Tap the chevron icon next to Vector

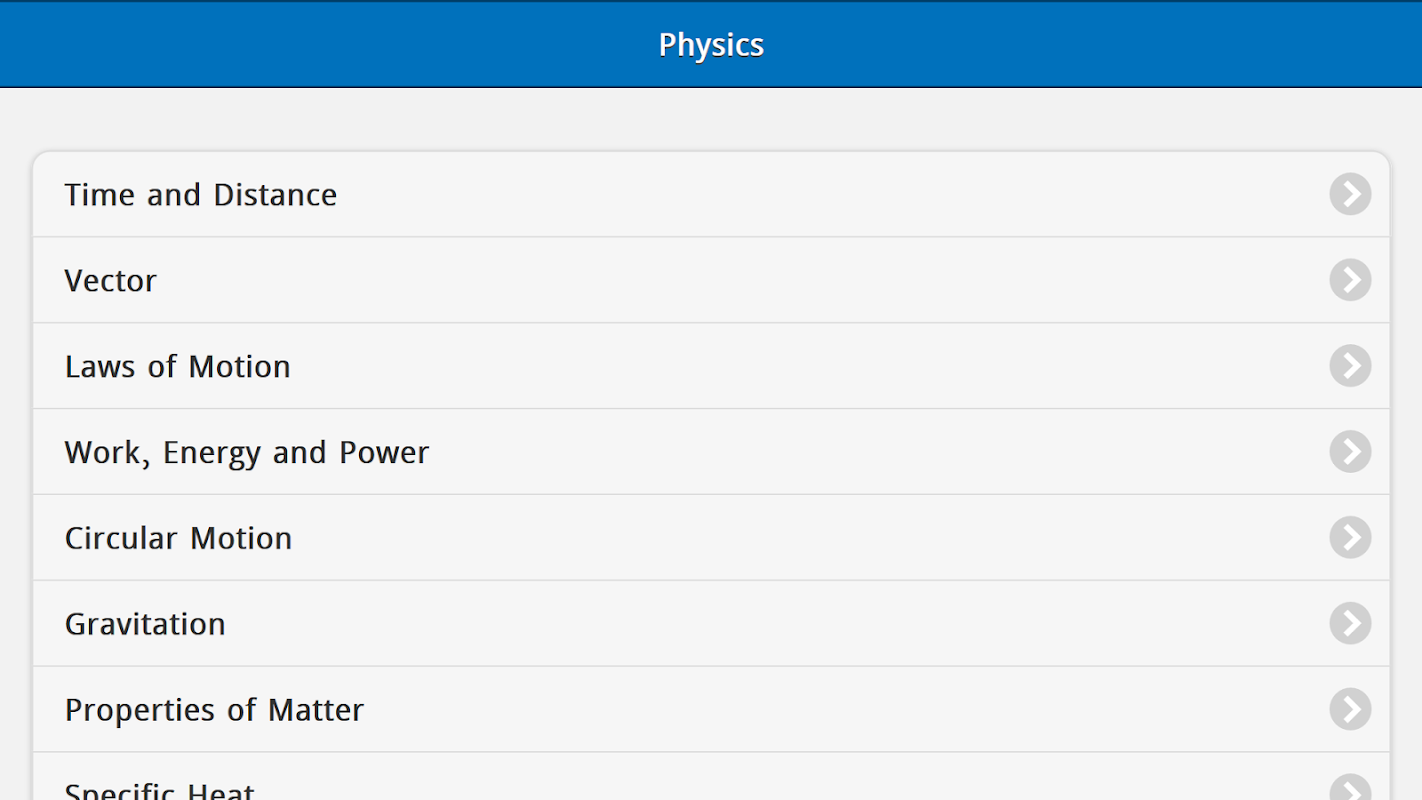[x=1350, y=280]
